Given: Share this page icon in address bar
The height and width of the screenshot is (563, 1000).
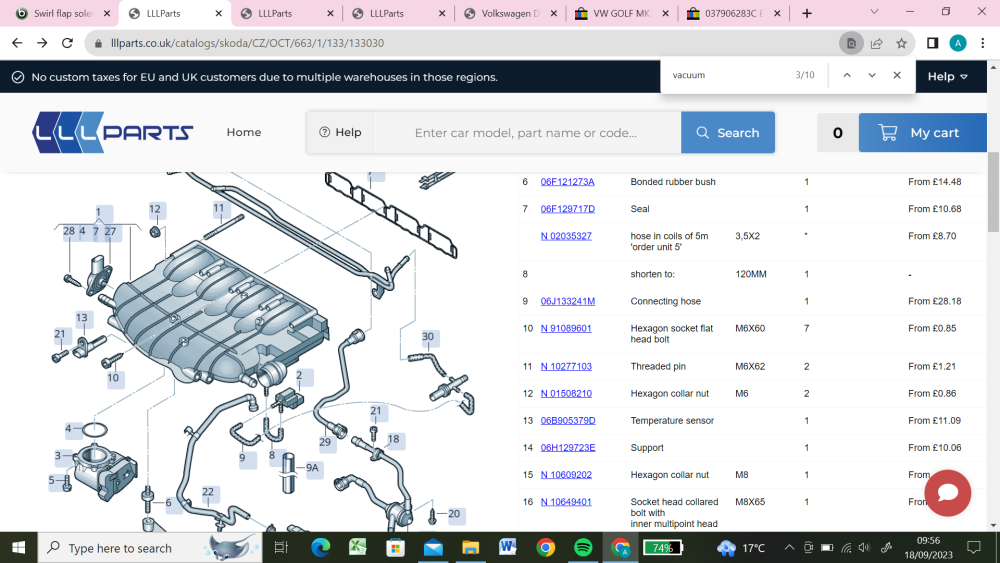Looking at the screenshot, I should click(x=876, y=43).
